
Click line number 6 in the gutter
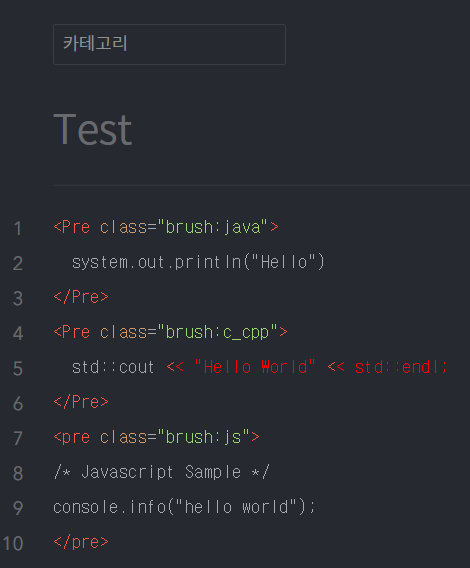pos(17,404)
